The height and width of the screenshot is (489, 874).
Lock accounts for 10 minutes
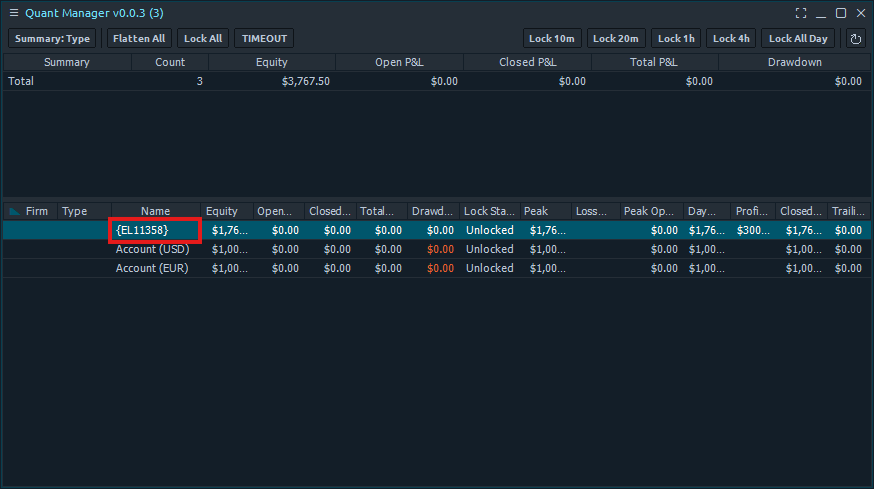552,39
